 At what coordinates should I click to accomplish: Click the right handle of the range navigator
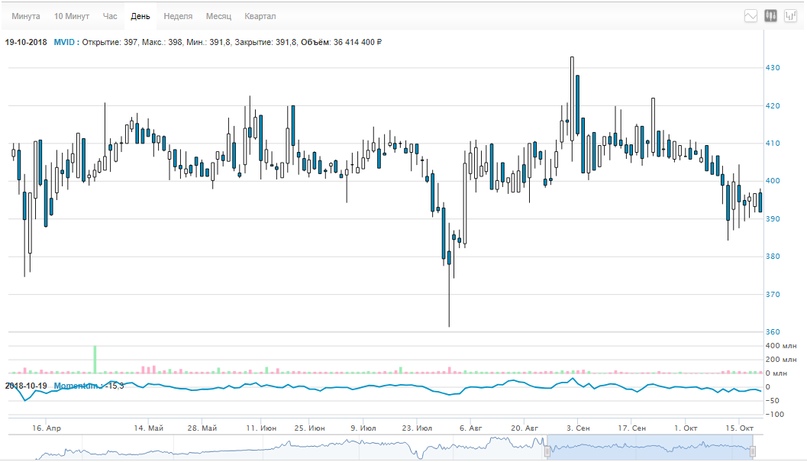click(x=753, y=448)
